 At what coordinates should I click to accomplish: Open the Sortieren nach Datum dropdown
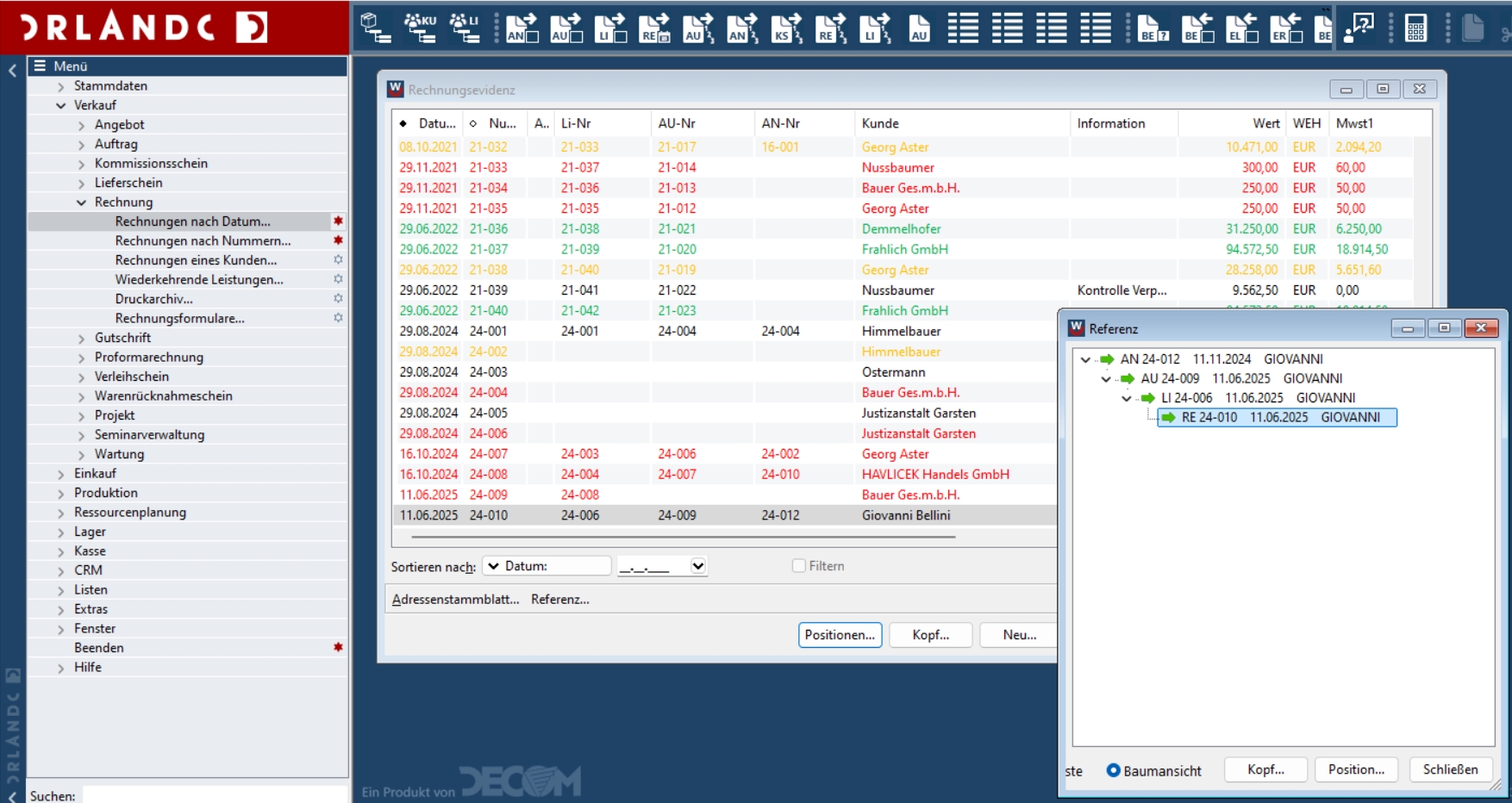click(547, 566)
